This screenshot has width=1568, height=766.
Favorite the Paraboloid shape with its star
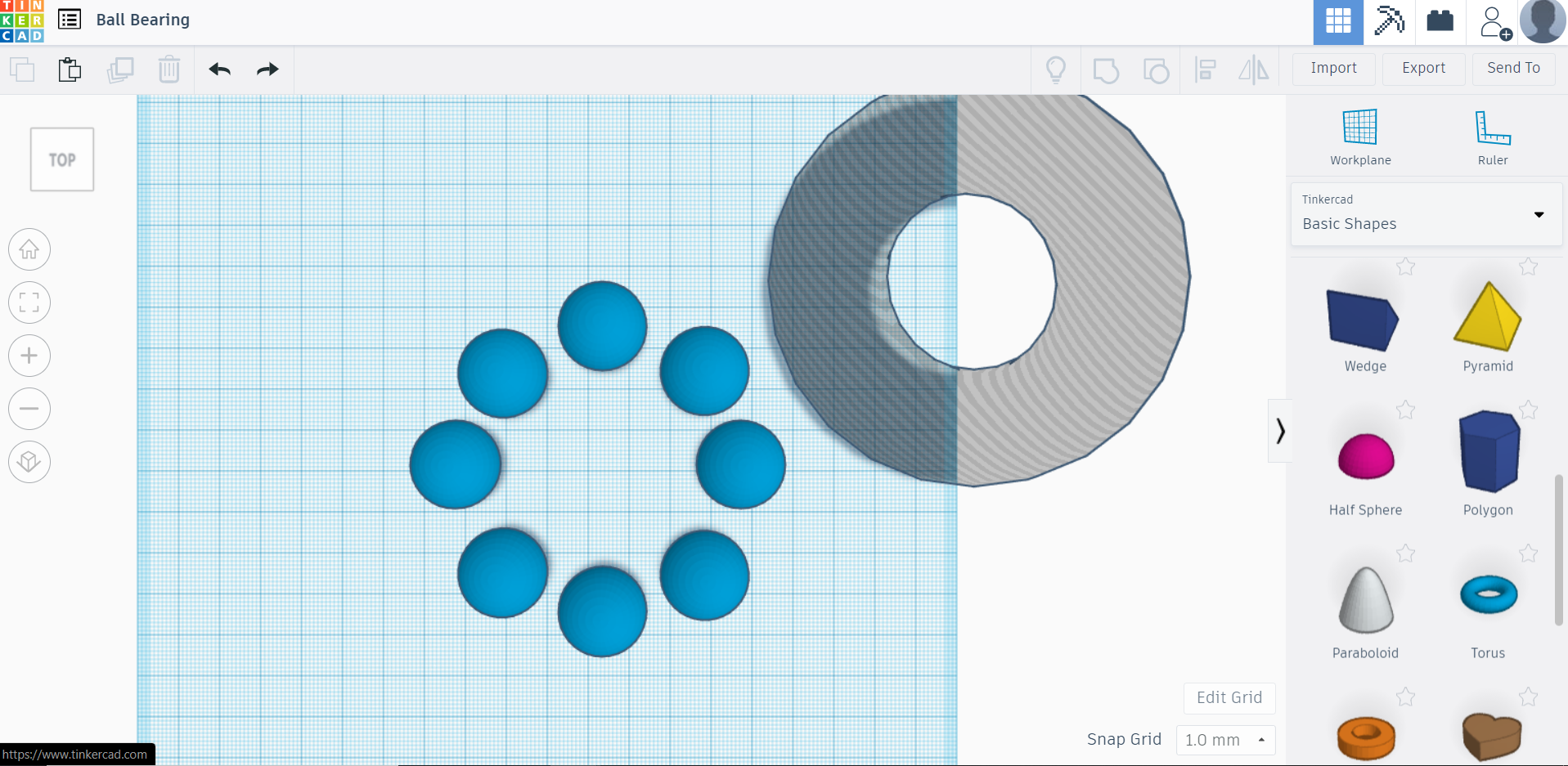[1405, 553]
